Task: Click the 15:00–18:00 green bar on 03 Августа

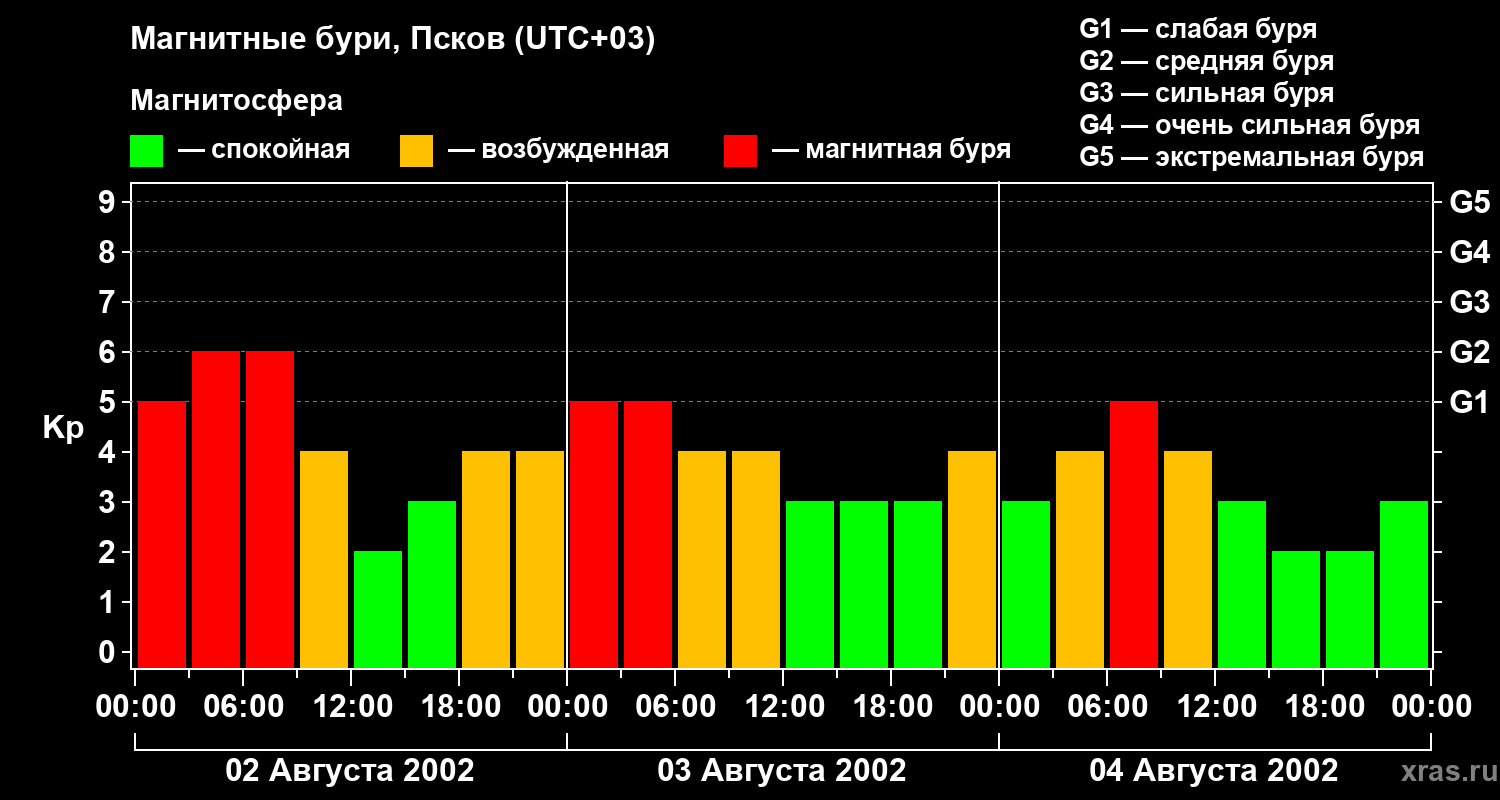Action: [864, 584]
